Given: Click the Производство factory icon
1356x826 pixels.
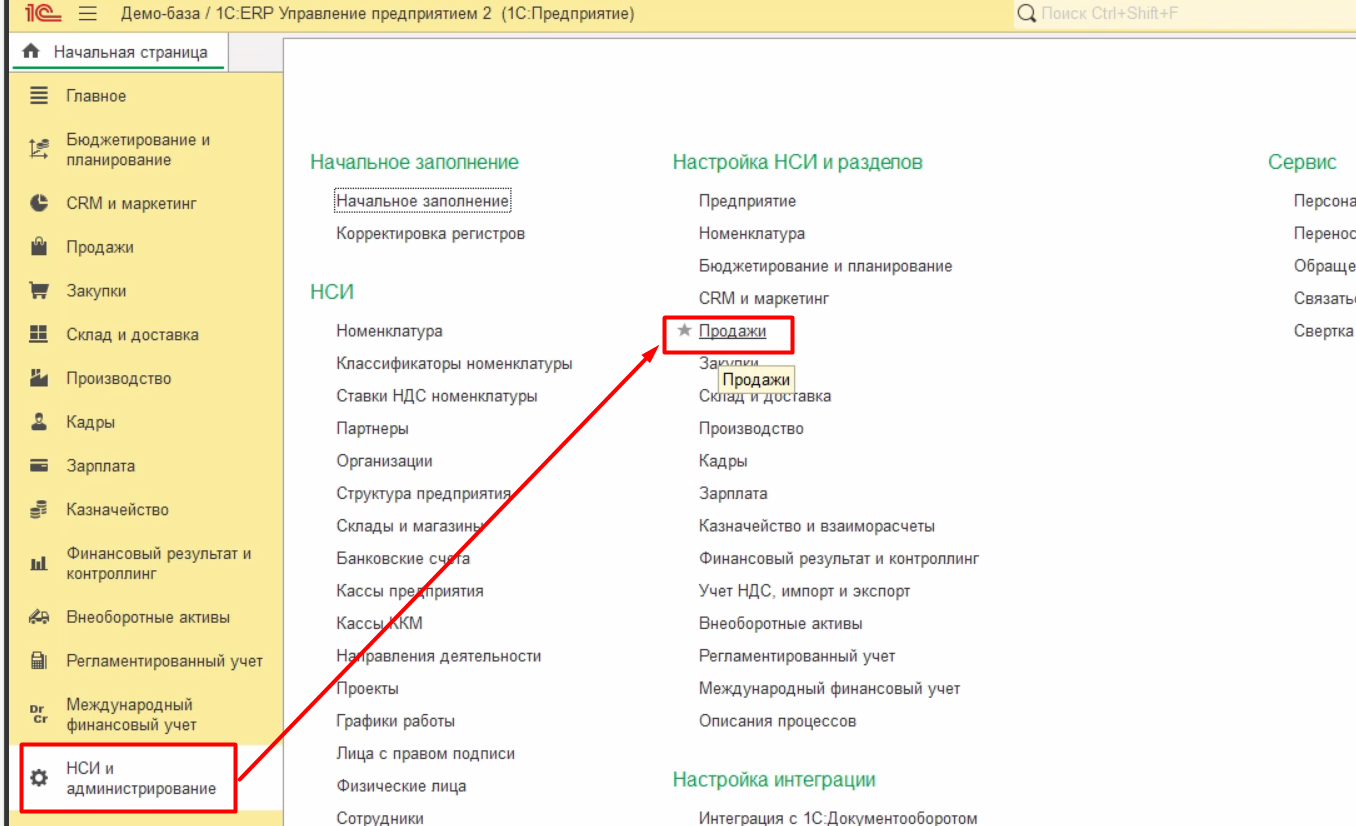Looking at the screenshot, I should 39,378.
